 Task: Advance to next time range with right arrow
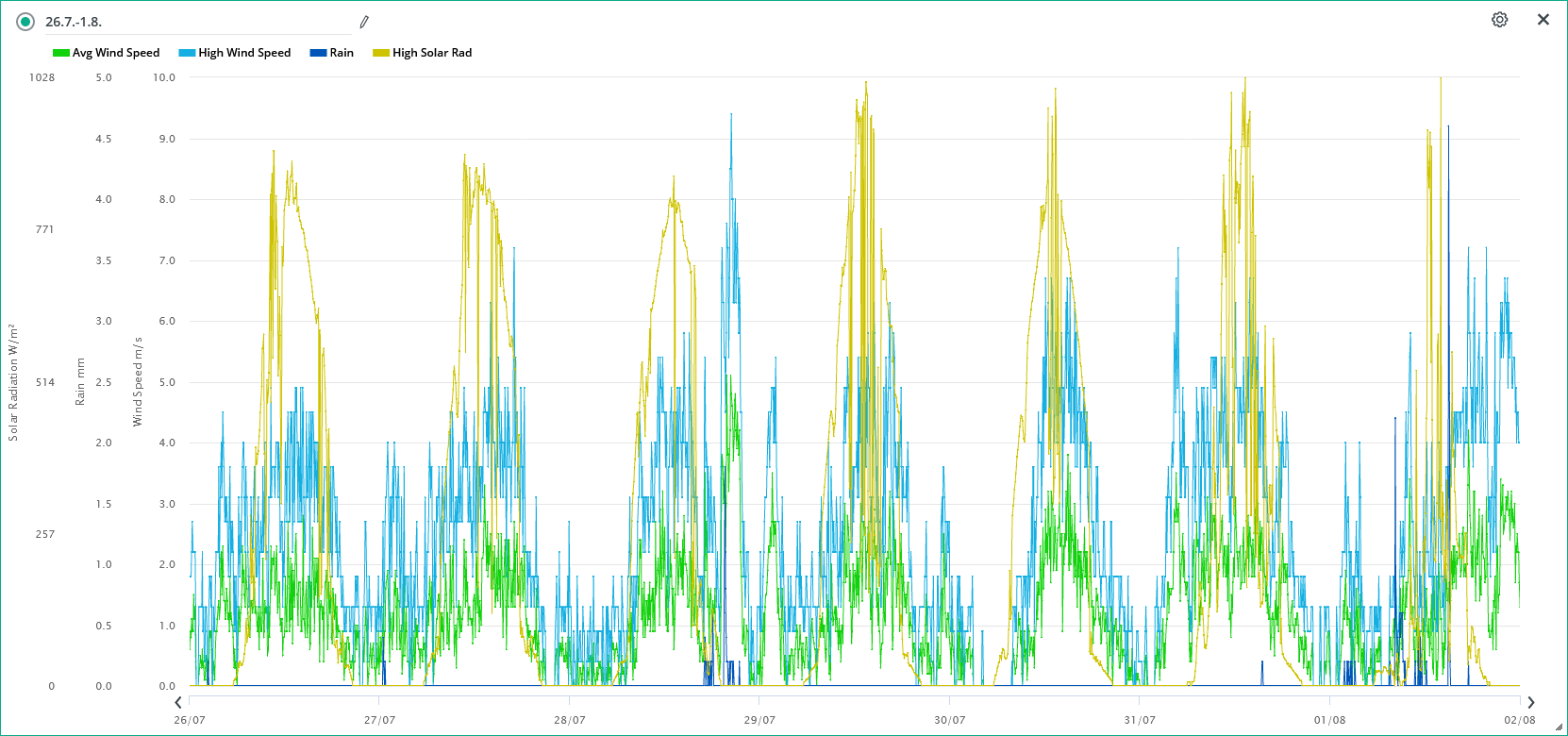pos(1530,702)
